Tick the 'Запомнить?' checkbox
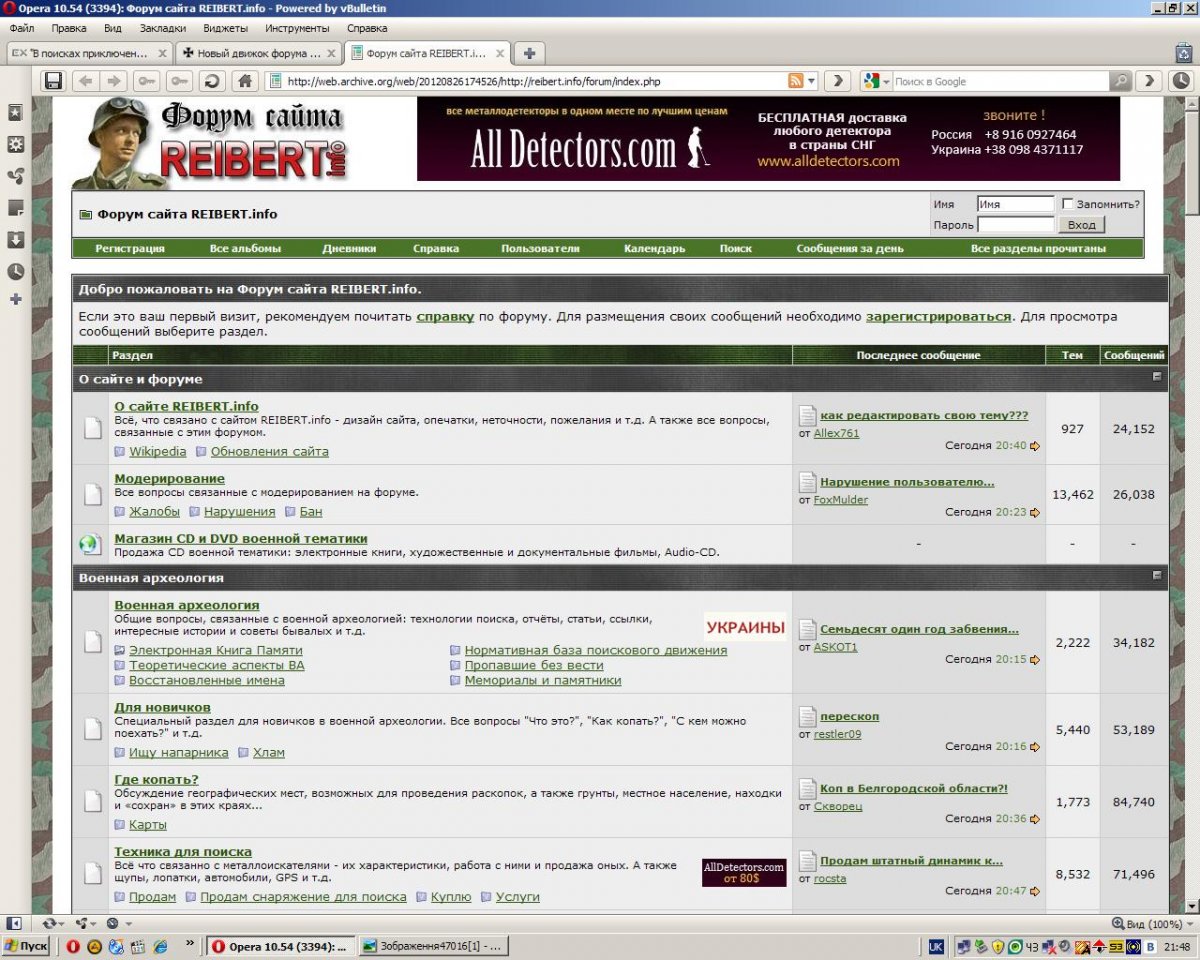1200x960 pixels. coord(1068,204)
